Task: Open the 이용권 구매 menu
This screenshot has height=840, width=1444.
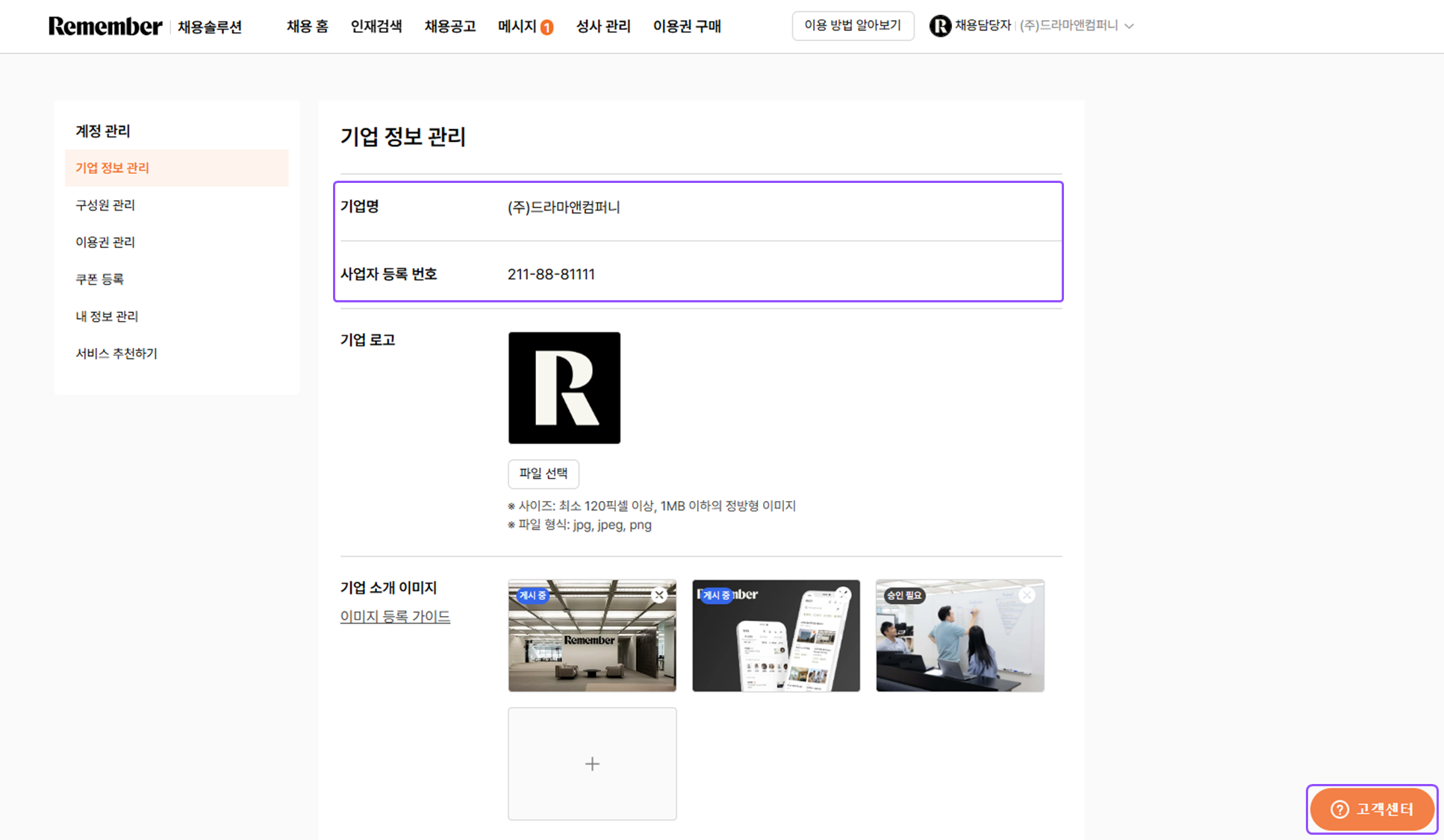Action: pos(687,26)
